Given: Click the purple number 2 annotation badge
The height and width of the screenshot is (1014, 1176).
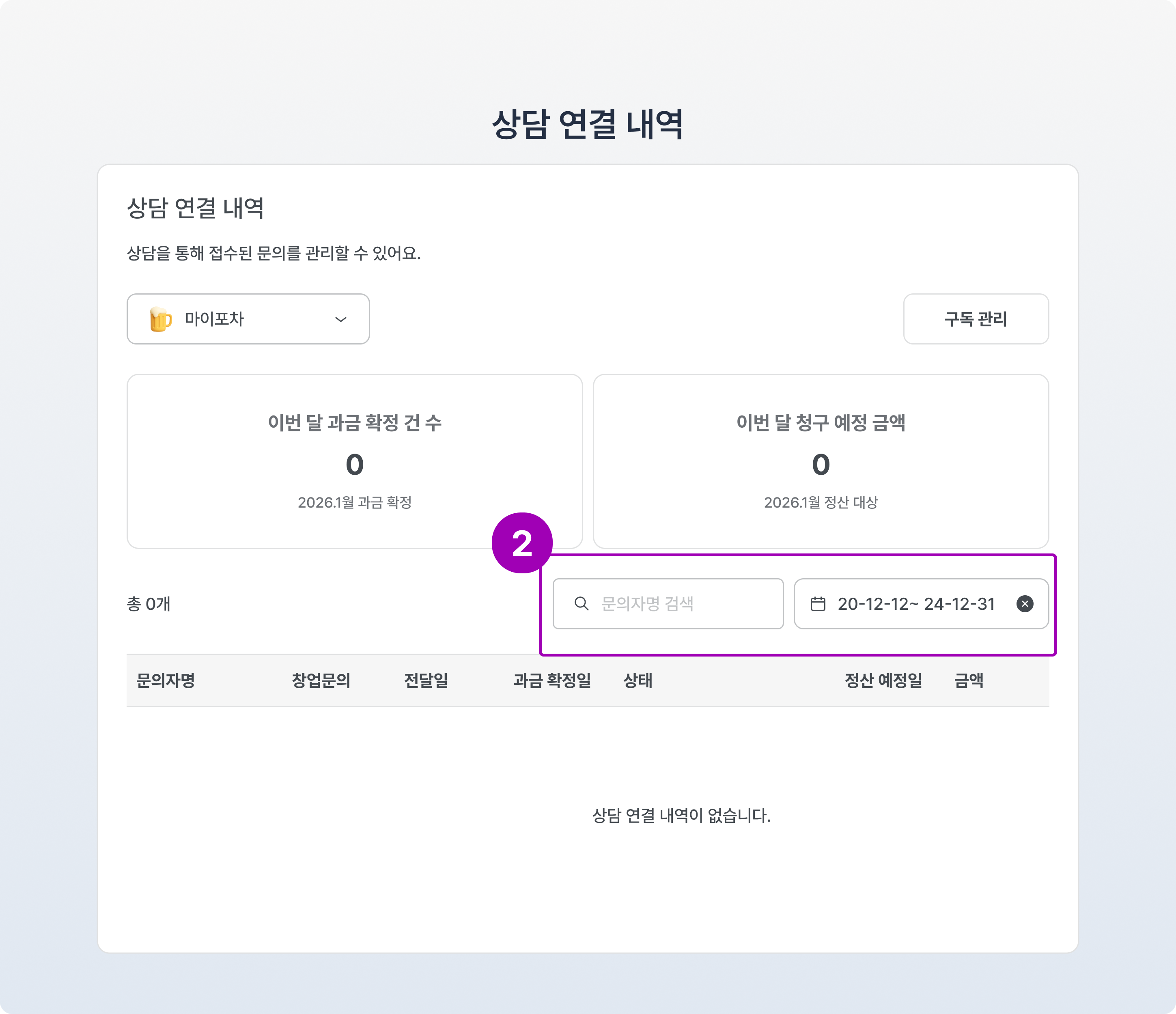Looking at the screenshot, I should (521, 543).
